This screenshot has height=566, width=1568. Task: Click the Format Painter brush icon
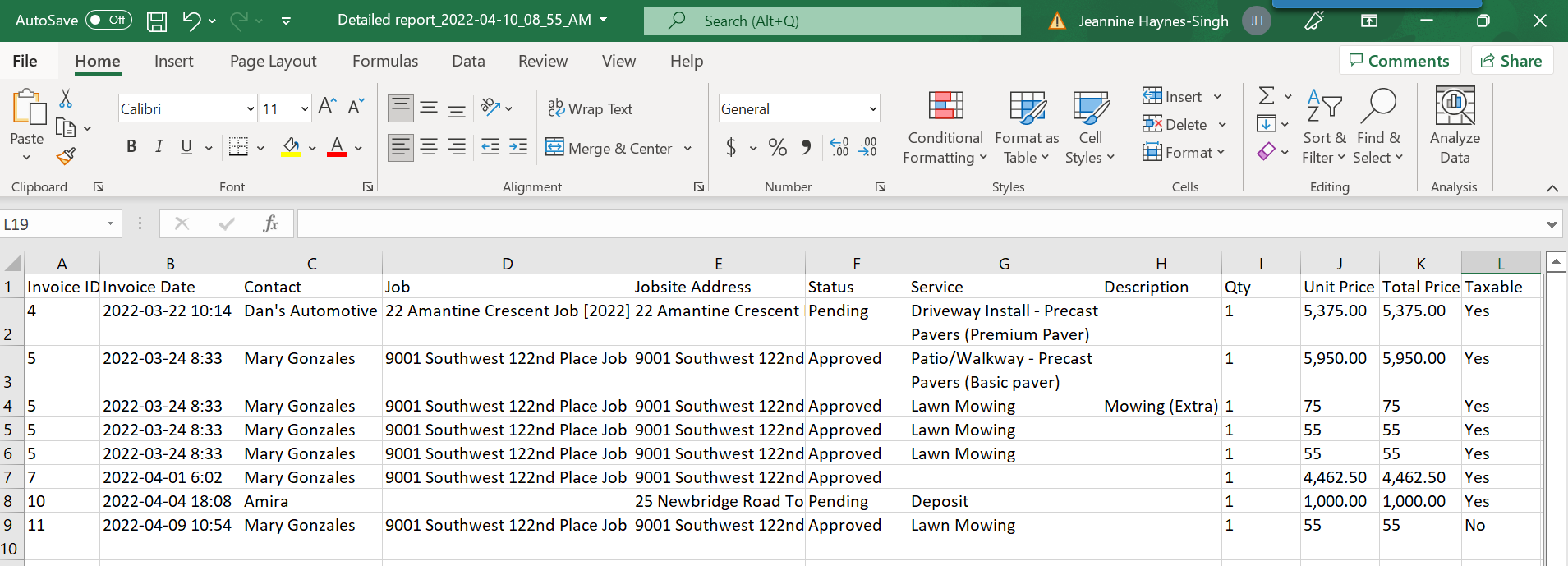(x=67, y=156)
